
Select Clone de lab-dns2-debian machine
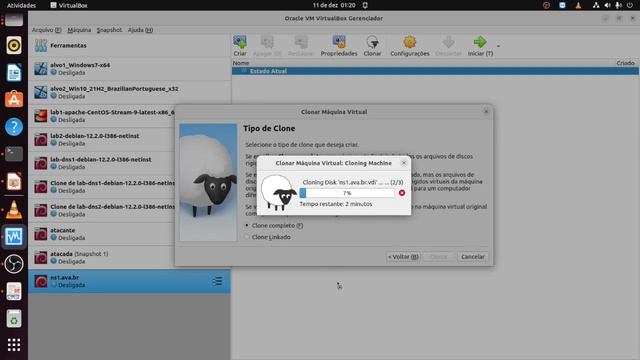tap(102, 211)
